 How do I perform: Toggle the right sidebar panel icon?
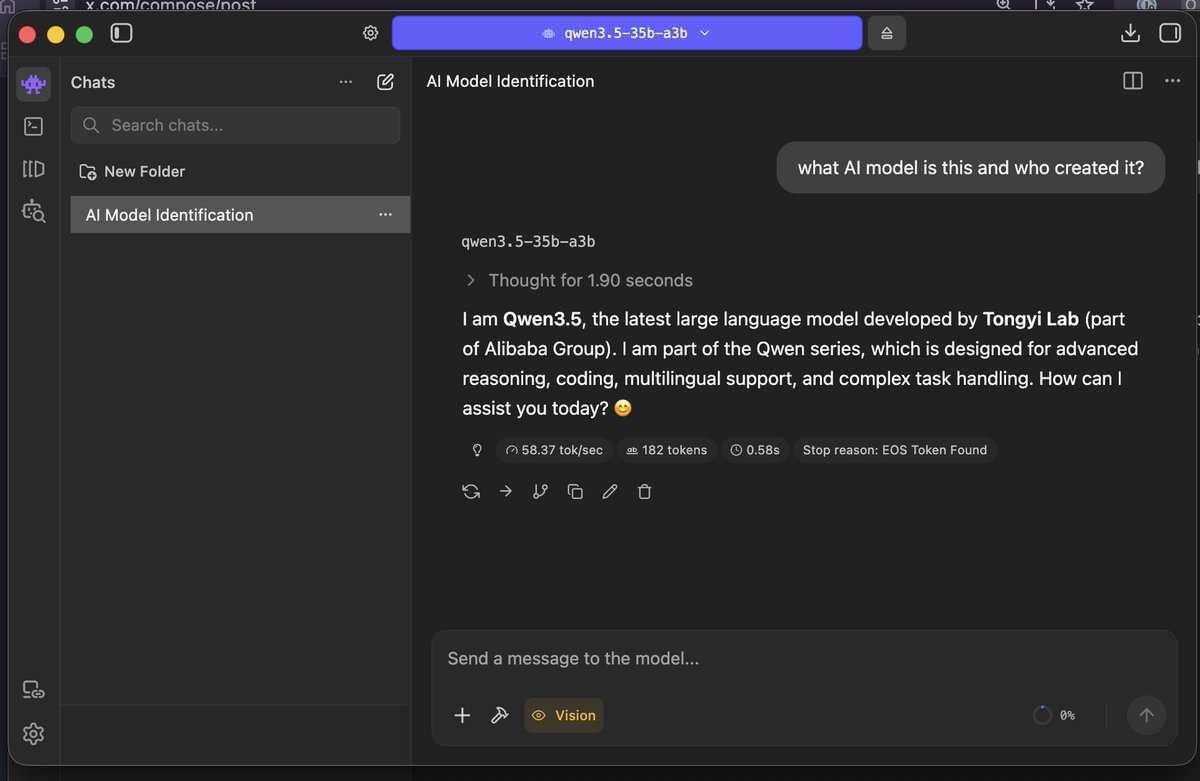(1169, 33)
